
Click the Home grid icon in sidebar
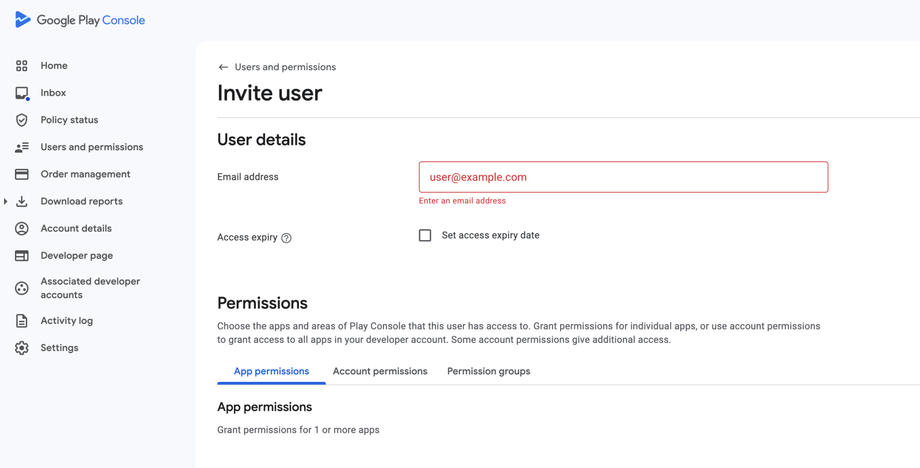pyautogui.click(x=22, y=66)
